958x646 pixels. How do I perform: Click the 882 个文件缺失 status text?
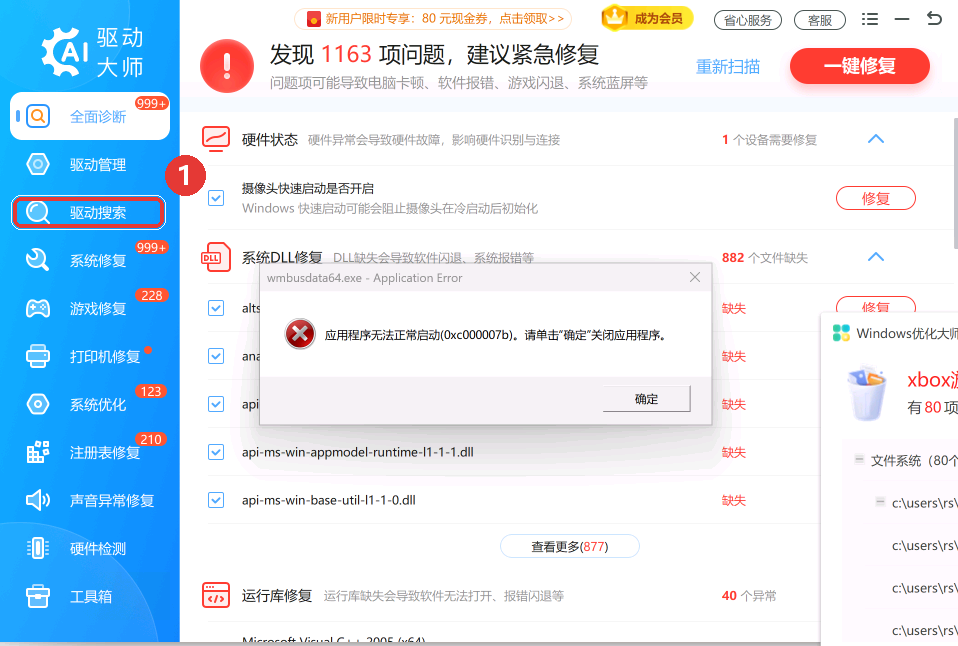point(764,257)
